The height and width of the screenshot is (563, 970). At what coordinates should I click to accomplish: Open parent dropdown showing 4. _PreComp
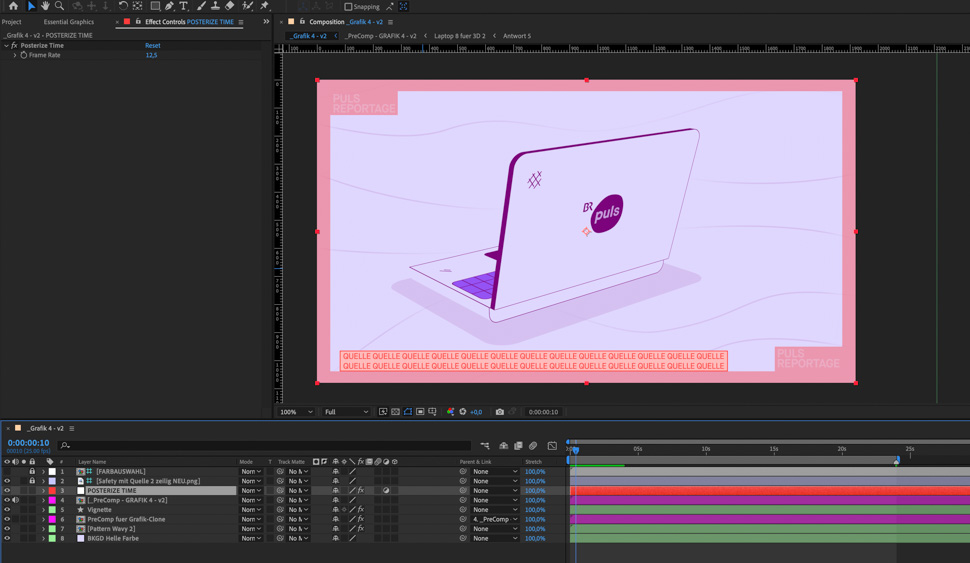[x=495, y=519]
